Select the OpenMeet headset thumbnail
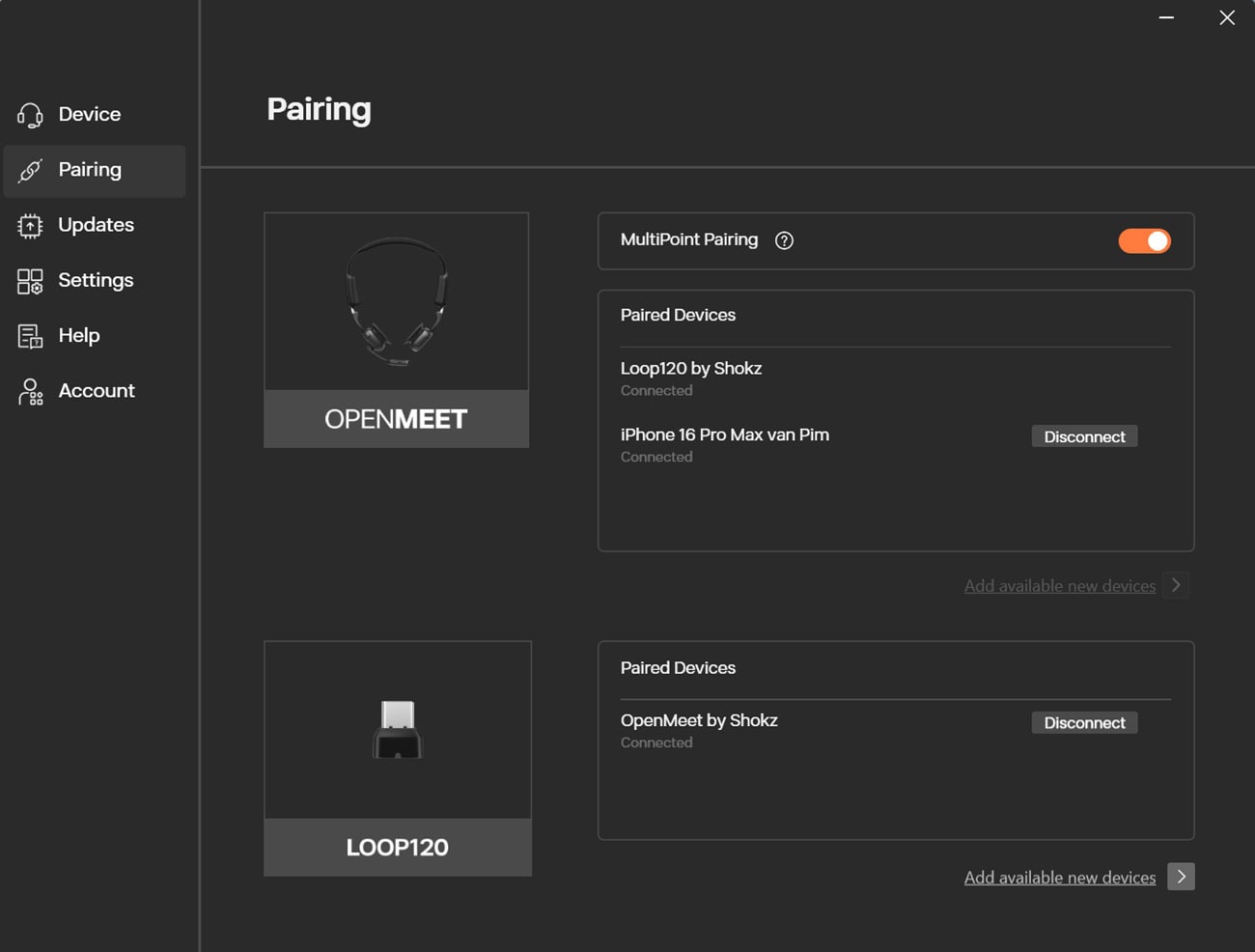1255x952 pixels. coord(397,301)
